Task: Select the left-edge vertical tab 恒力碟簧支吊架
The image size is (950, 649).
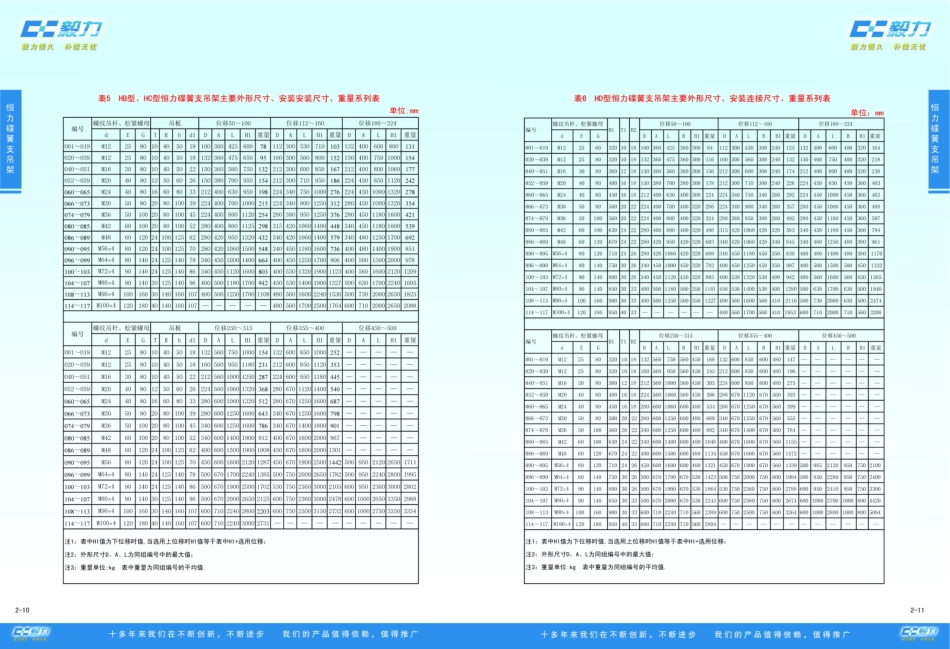Action: click(10, 141)
